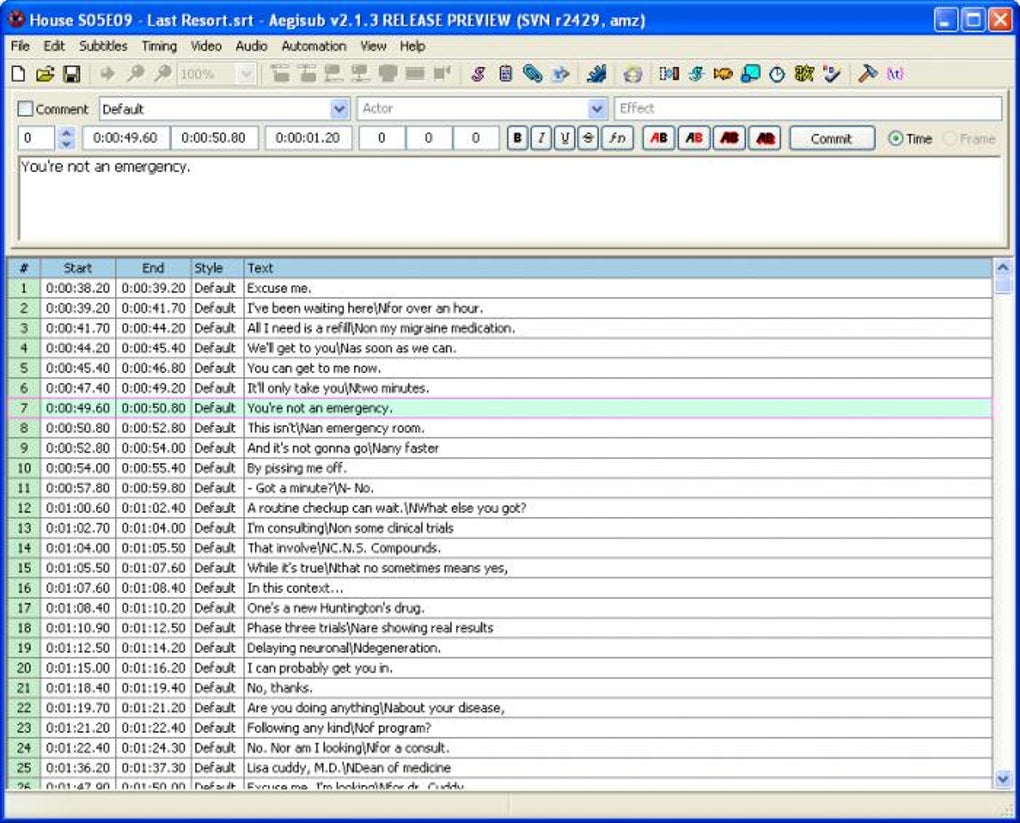This screenshot has height=823, width=1020.
Task: Click the Start column header
Action: pyautogui.click(x=78, y=268)
